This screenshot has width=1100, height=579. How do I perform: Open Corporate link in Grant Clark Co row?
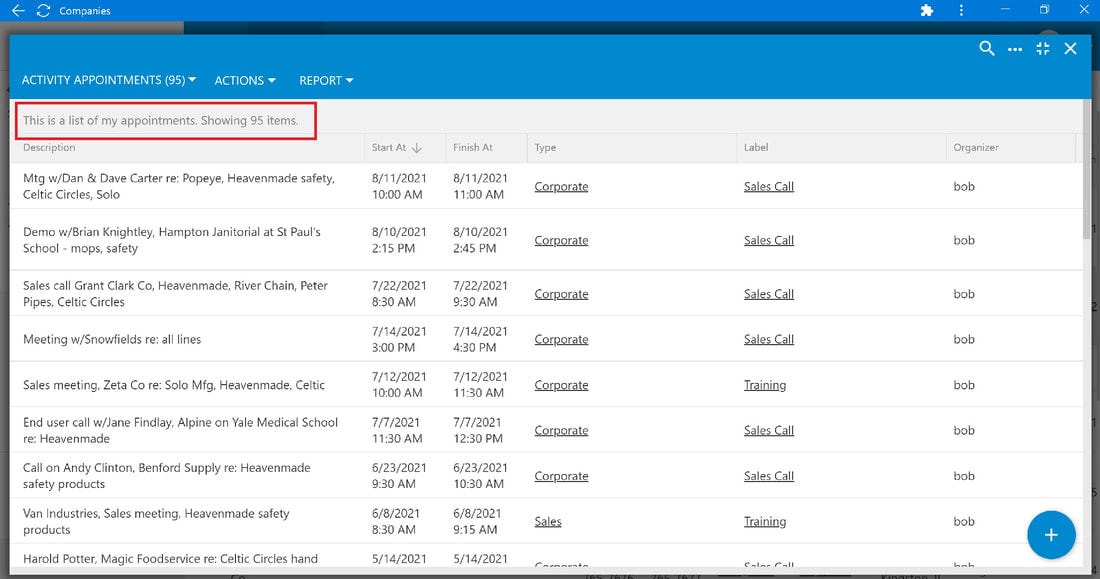pyautogui.click(x=561, y=294)
